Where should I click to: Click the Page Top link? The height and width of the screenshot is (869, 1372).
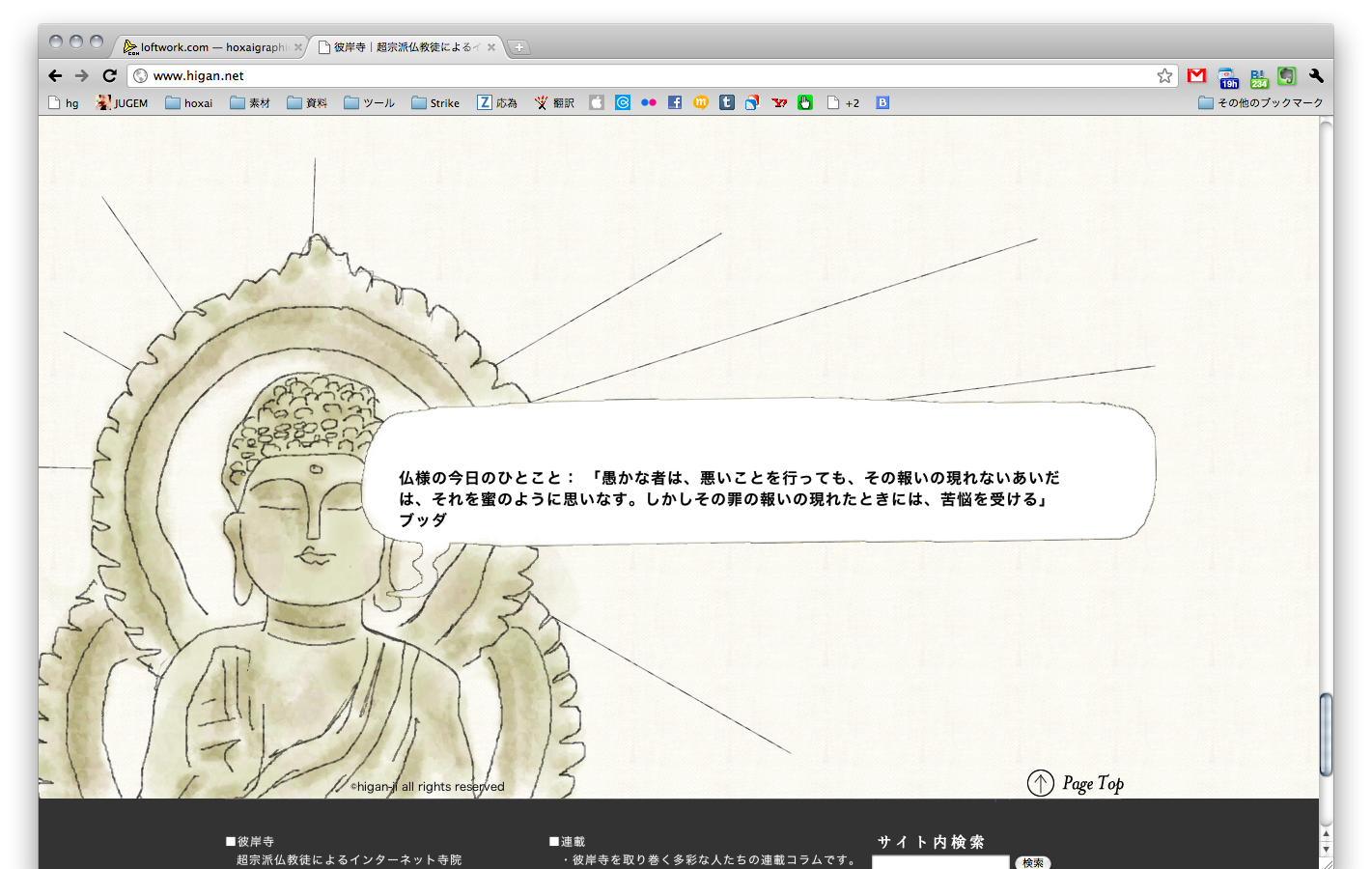1076,783
